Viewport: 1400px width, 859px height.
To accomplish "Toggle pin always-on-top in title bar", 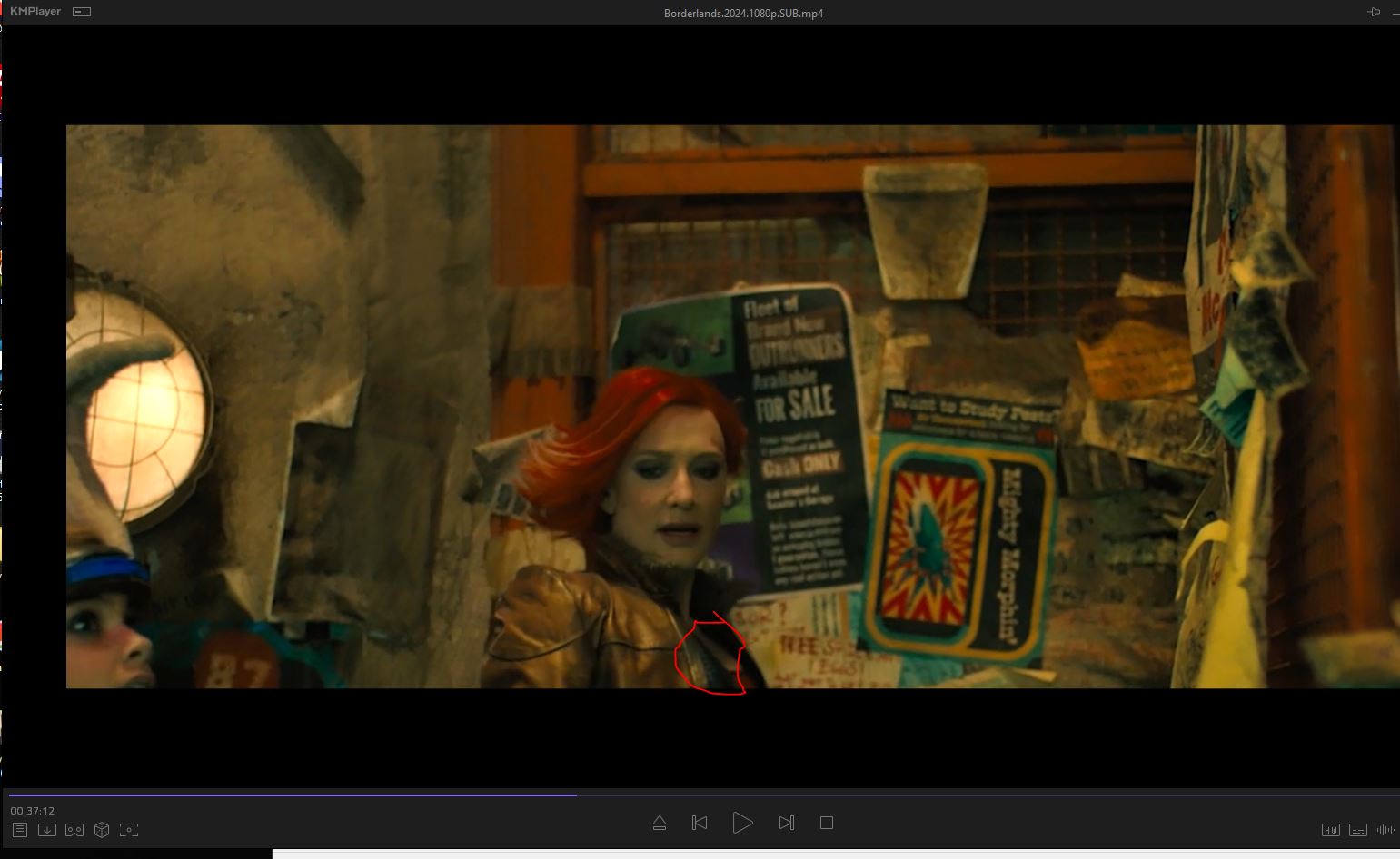I will (x=1374, y=12).
